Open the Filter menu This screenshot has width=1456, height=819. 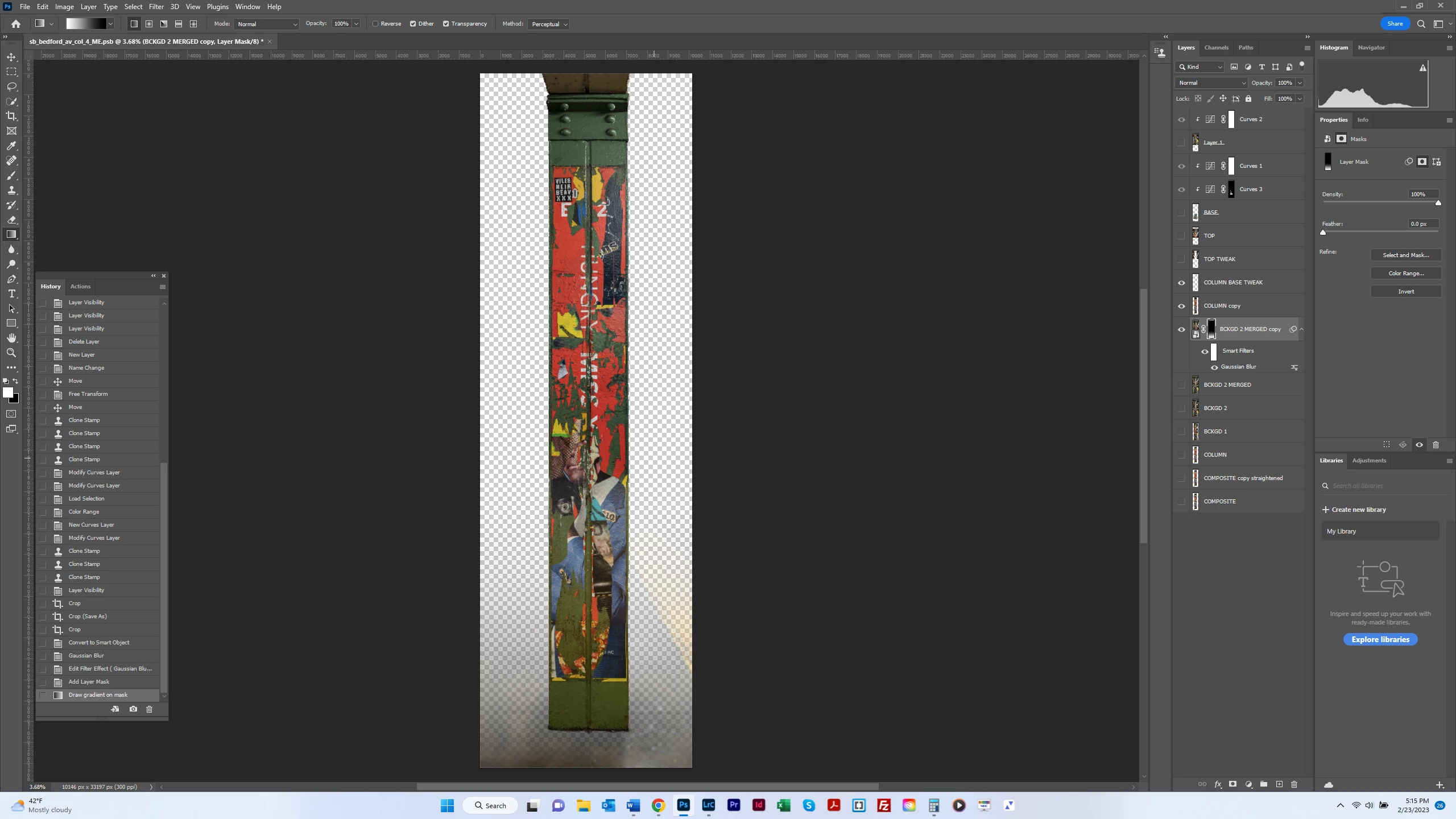point(156,7)
